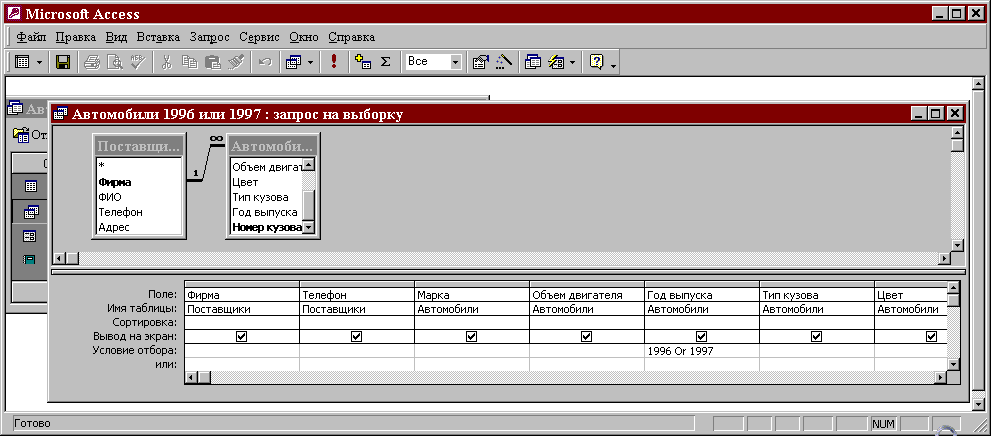Open the Вид menu
991x436 pixels.
point(116,37)
